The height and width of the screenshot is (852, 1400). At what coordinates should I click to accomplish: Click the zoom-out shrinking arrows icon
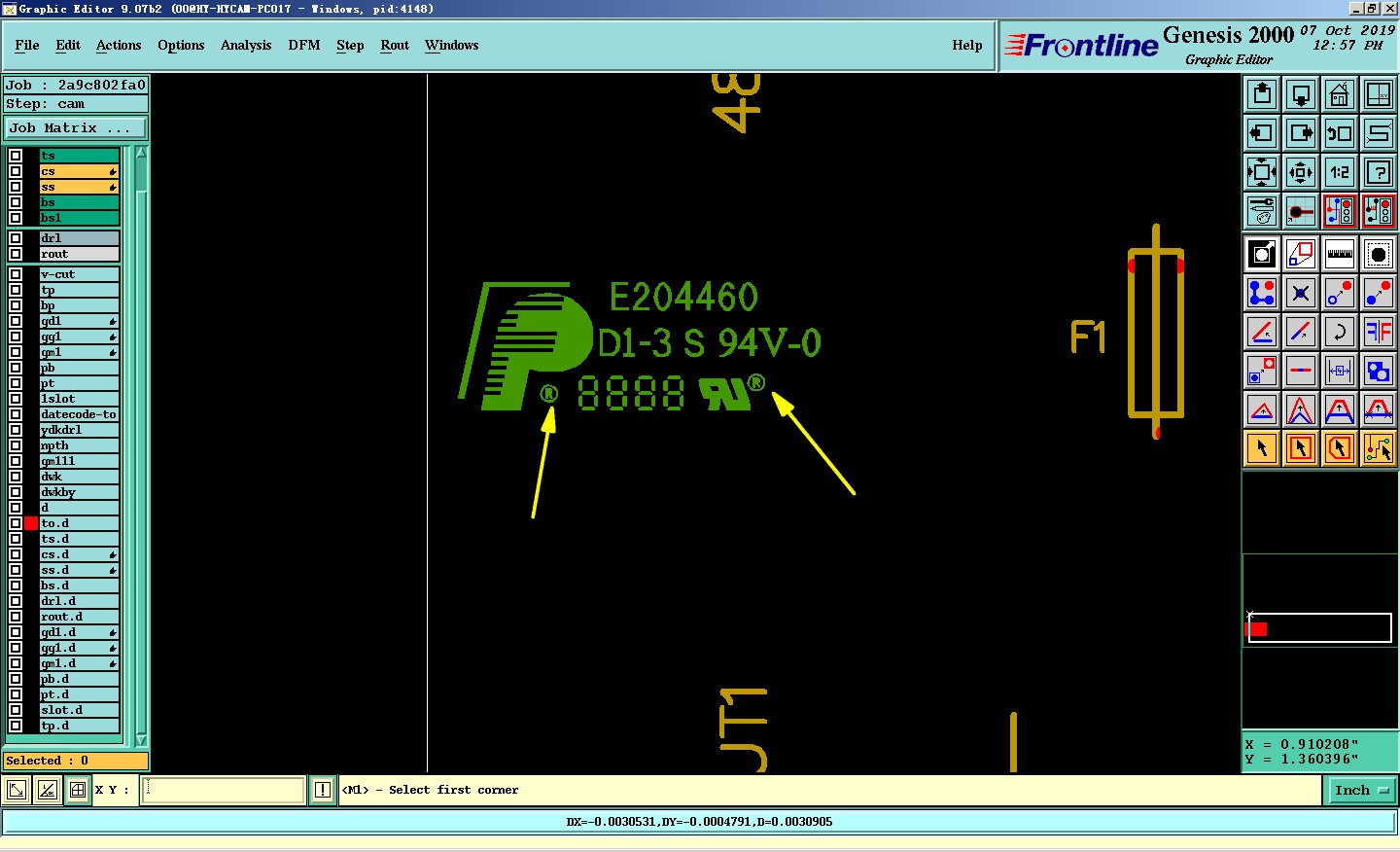pos(1301,172)
